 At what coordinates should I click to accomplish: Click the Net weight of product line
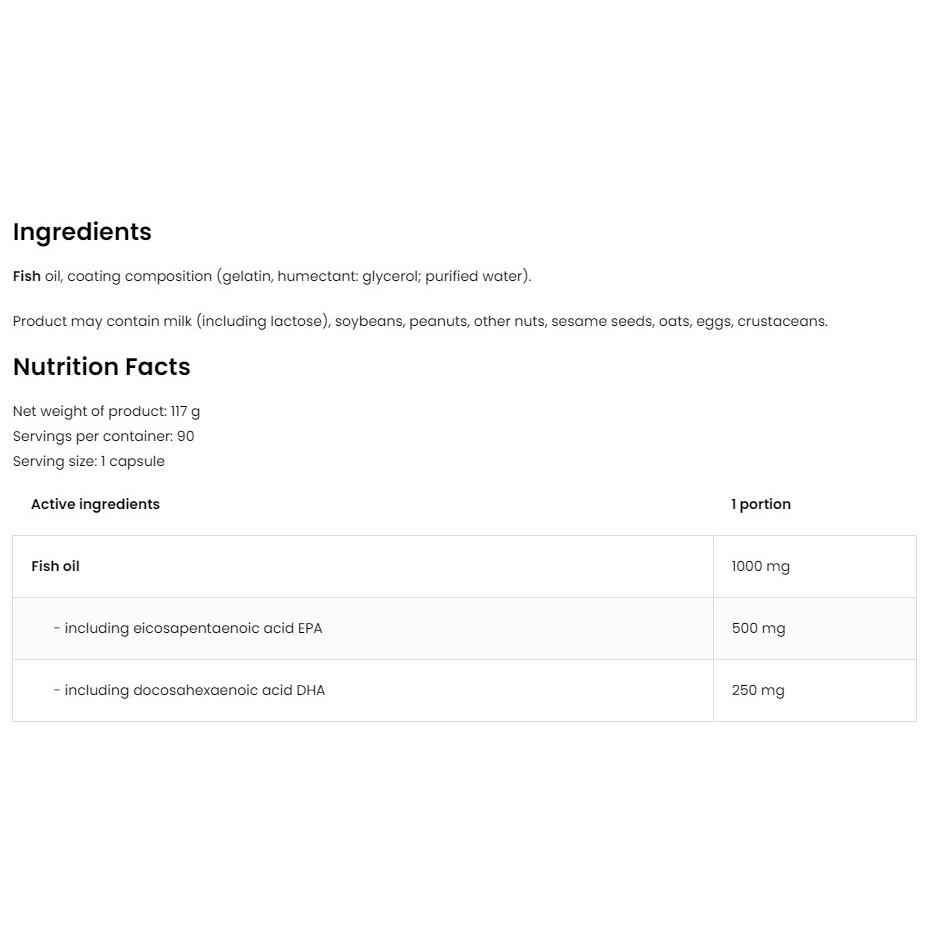click(x=106, y=411)
